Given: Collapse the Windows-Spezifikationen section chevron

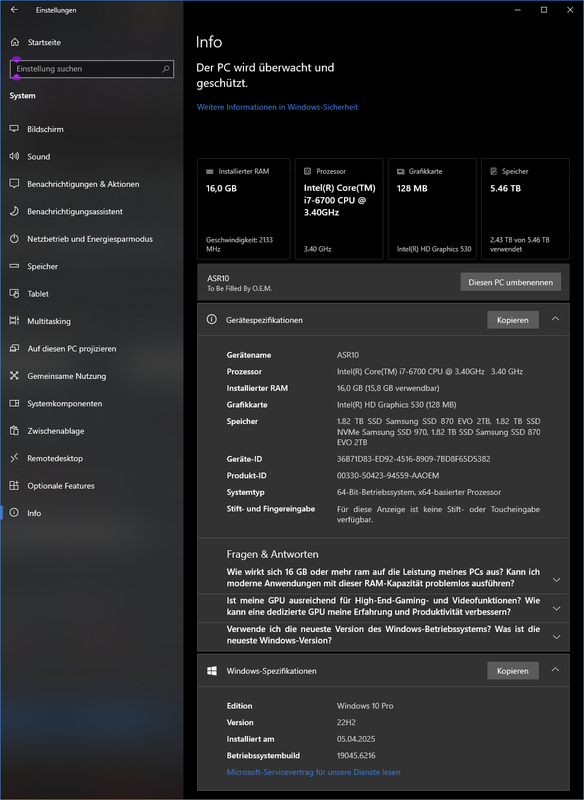Looking at the screenshot, I should (555, 669).
